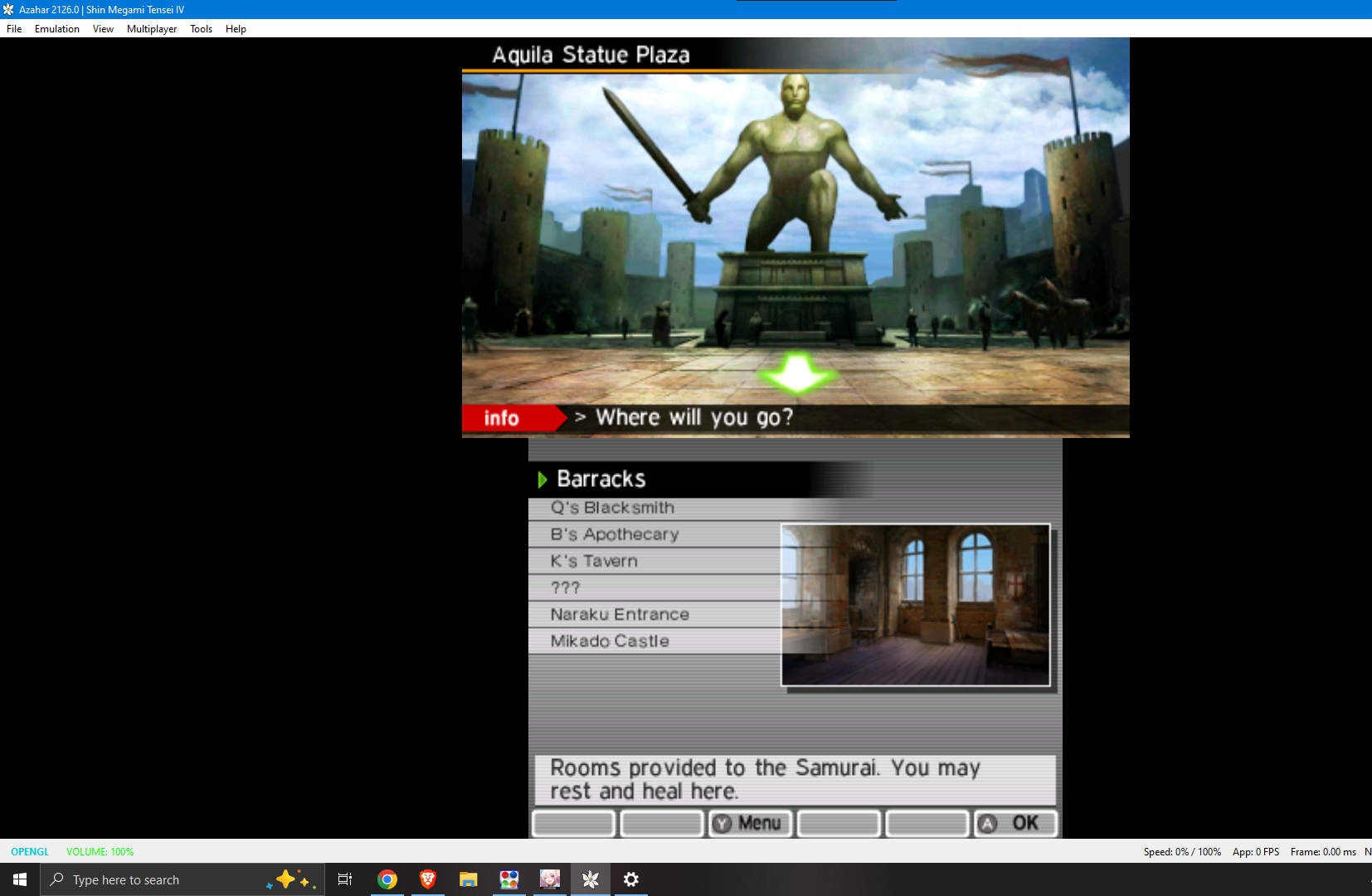Select the ??? unknown destination

pos(654,587)
